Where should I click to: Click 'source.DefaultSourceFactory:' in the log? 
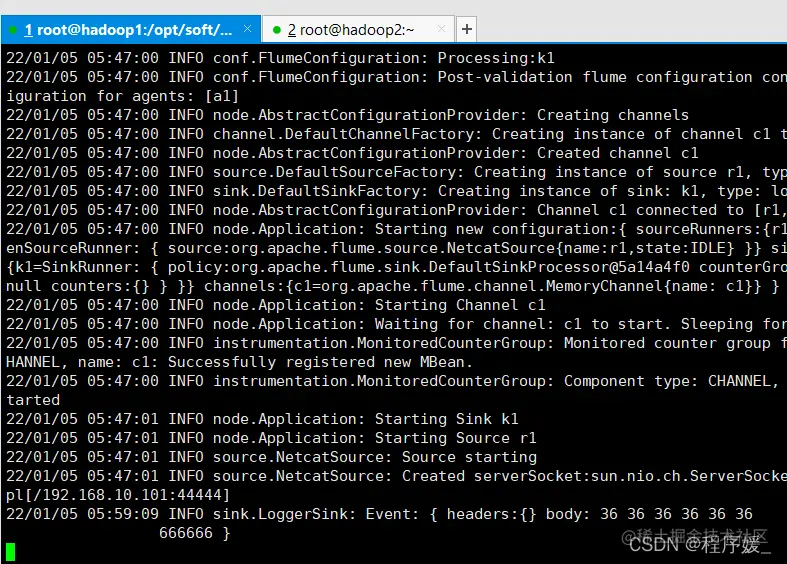339,173
